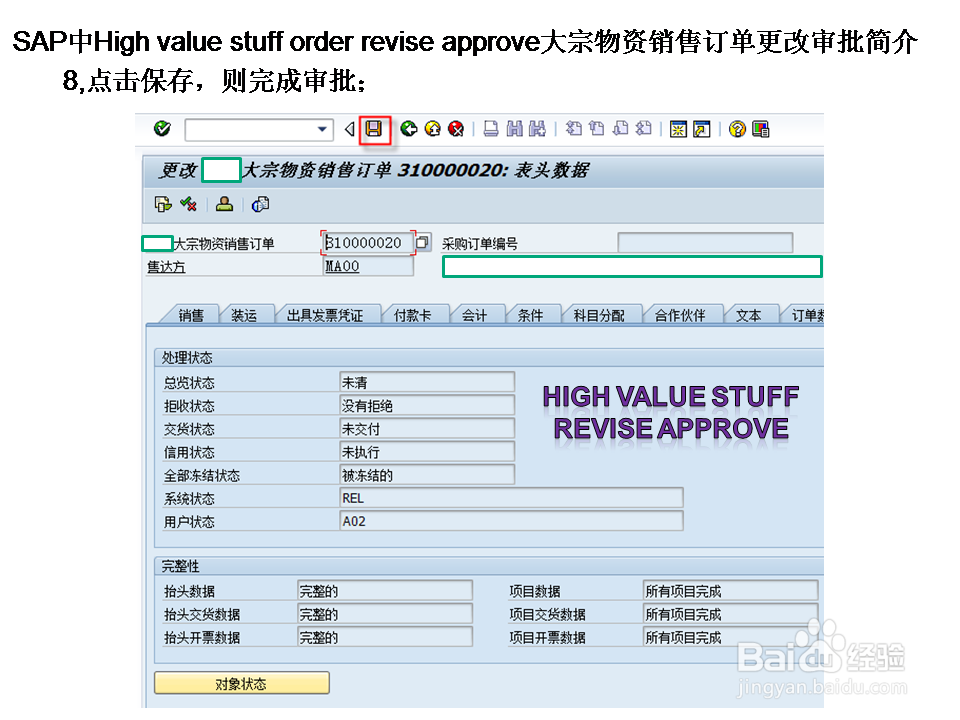This screenshot has height=720, width=960.
Task: Click the 采购订单编号 input field
Action: click(x=705, y=243)
